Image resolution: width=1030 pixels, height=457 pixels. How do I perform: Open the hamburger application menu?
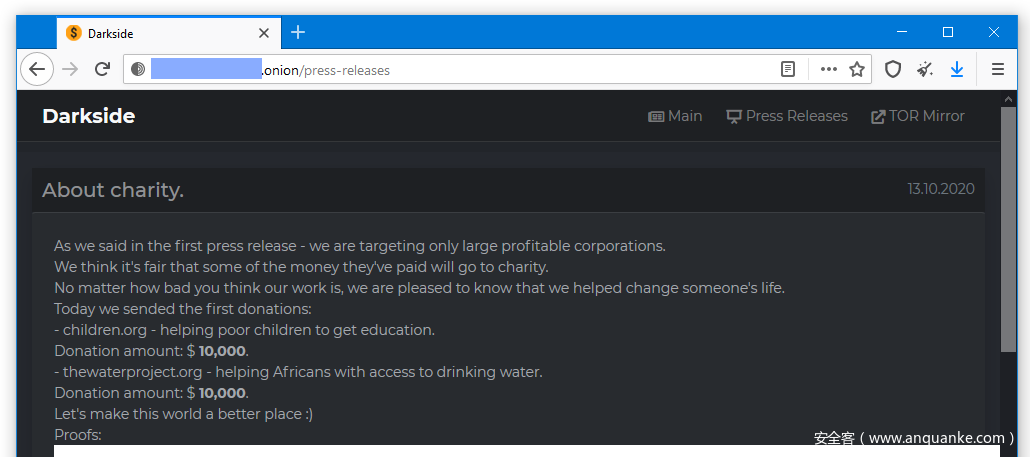[997, 69]
